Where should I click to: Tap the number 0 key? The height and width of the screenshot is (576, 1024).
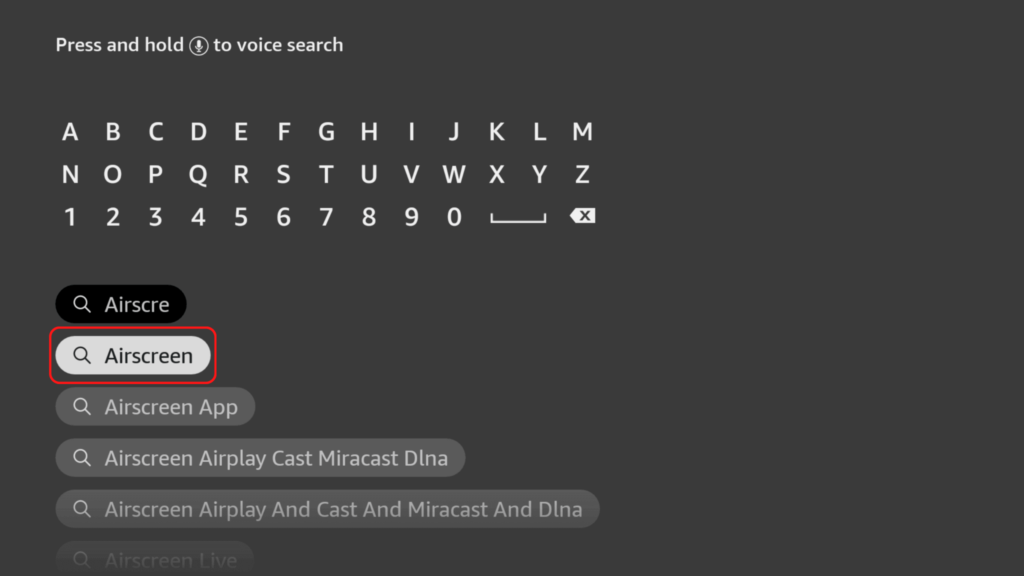tap(454, 217)
